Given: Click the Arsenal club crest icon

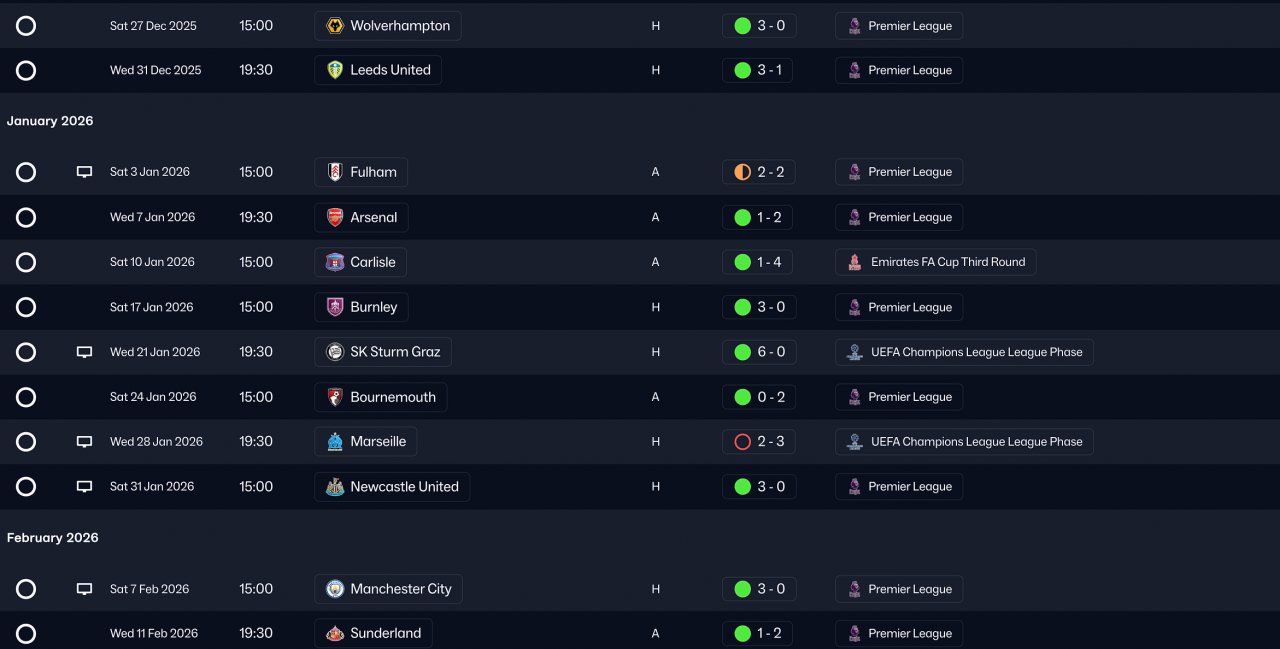Looking at the screenshot, I should [335, 217].
